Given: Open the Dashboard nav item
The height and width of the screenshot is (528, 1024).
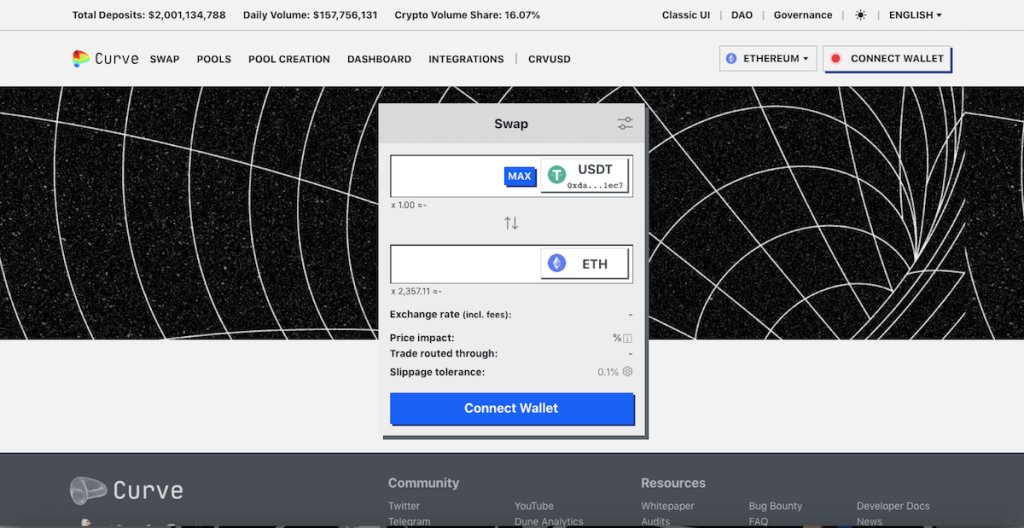Looking at the screenshot, I should tap(379, 59).
